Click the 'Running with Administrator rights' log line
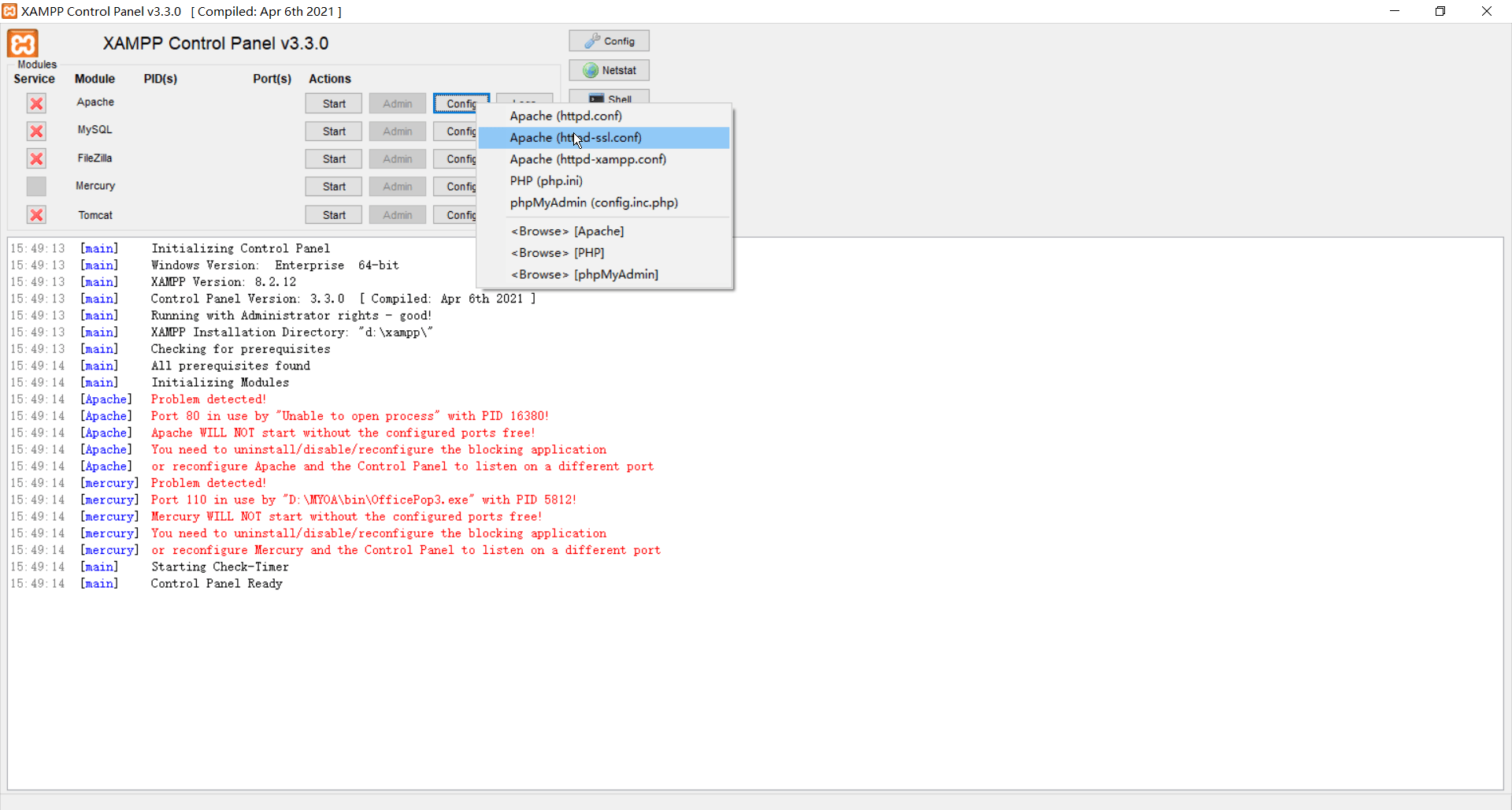 (x=291, y=316)
